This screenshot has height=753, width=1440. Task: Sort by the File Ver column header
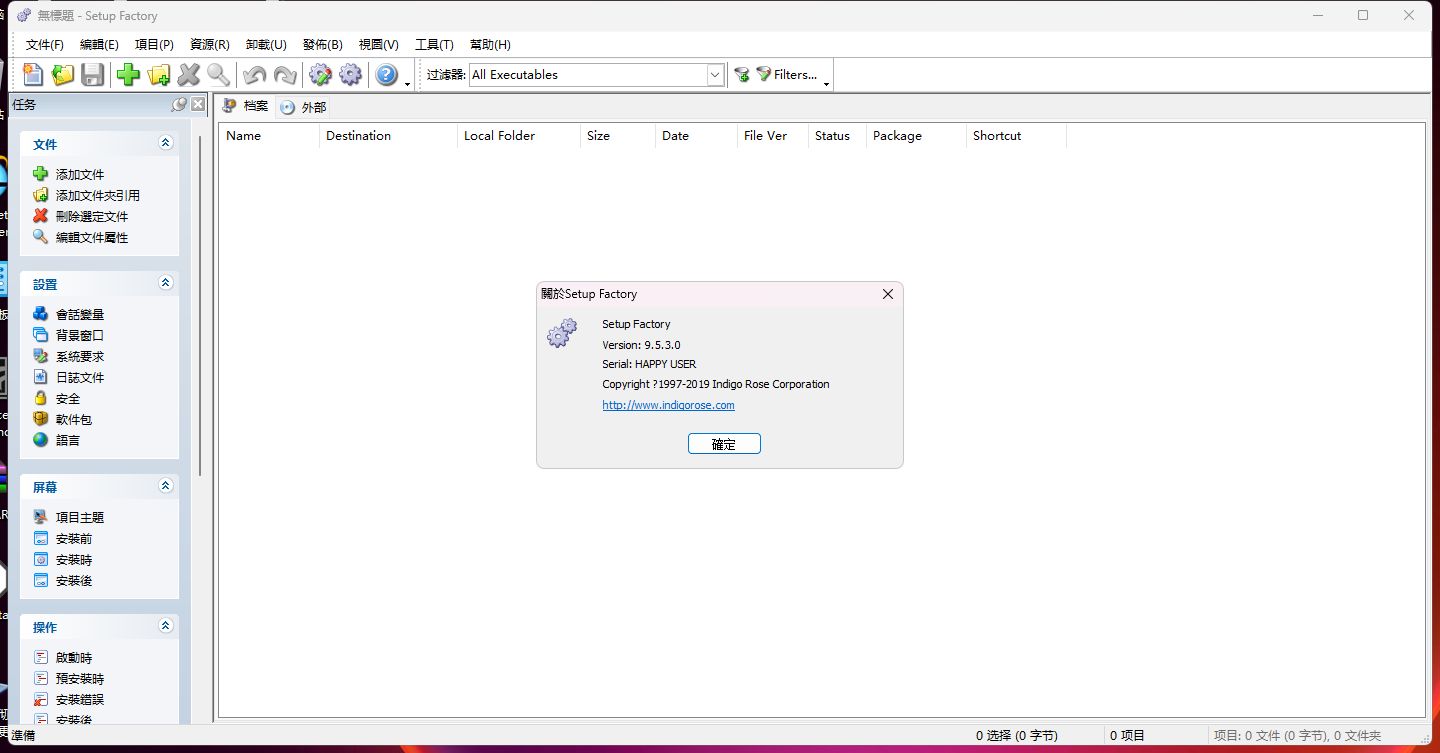point(773,136)
